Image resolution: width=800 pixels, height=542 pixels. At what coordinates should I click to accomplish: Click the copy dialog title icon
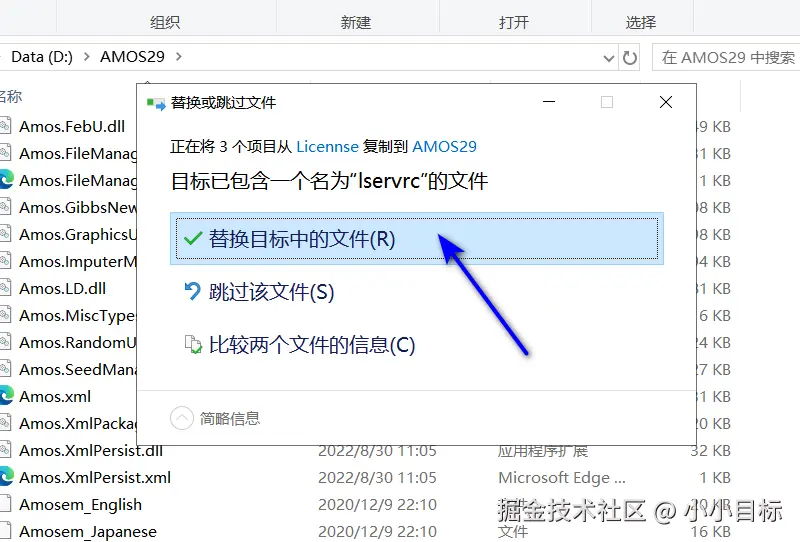(x=156, y=104)
